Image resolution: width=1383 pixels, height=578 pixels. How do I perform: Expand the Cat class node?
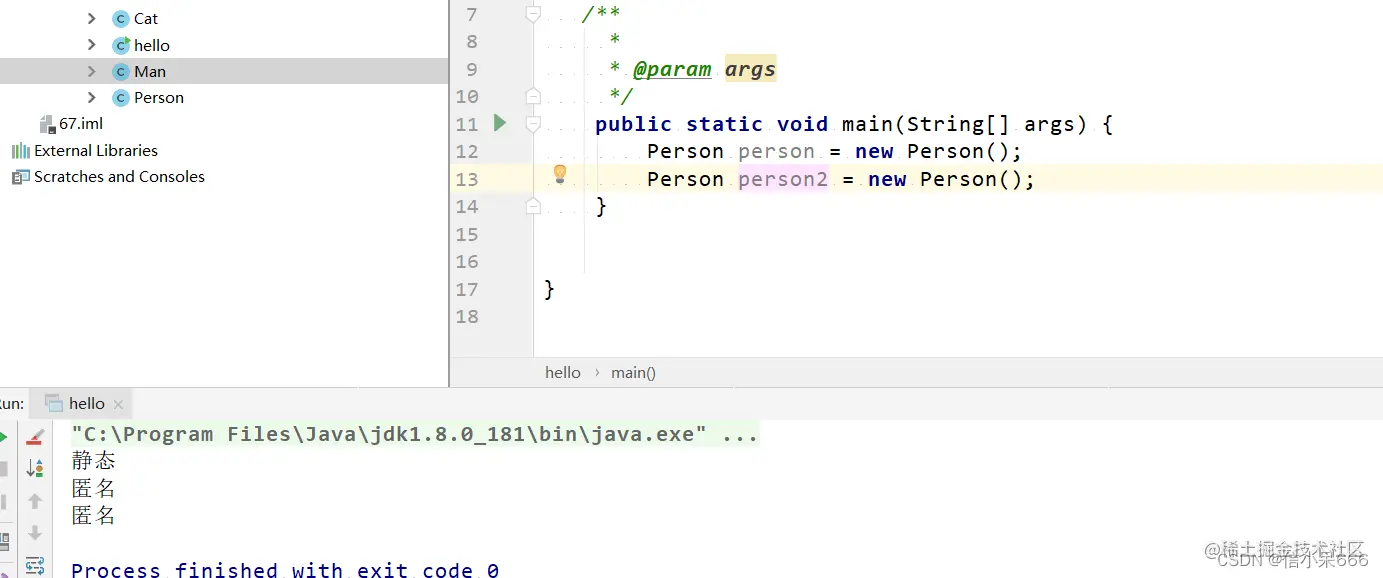point(91,18)
